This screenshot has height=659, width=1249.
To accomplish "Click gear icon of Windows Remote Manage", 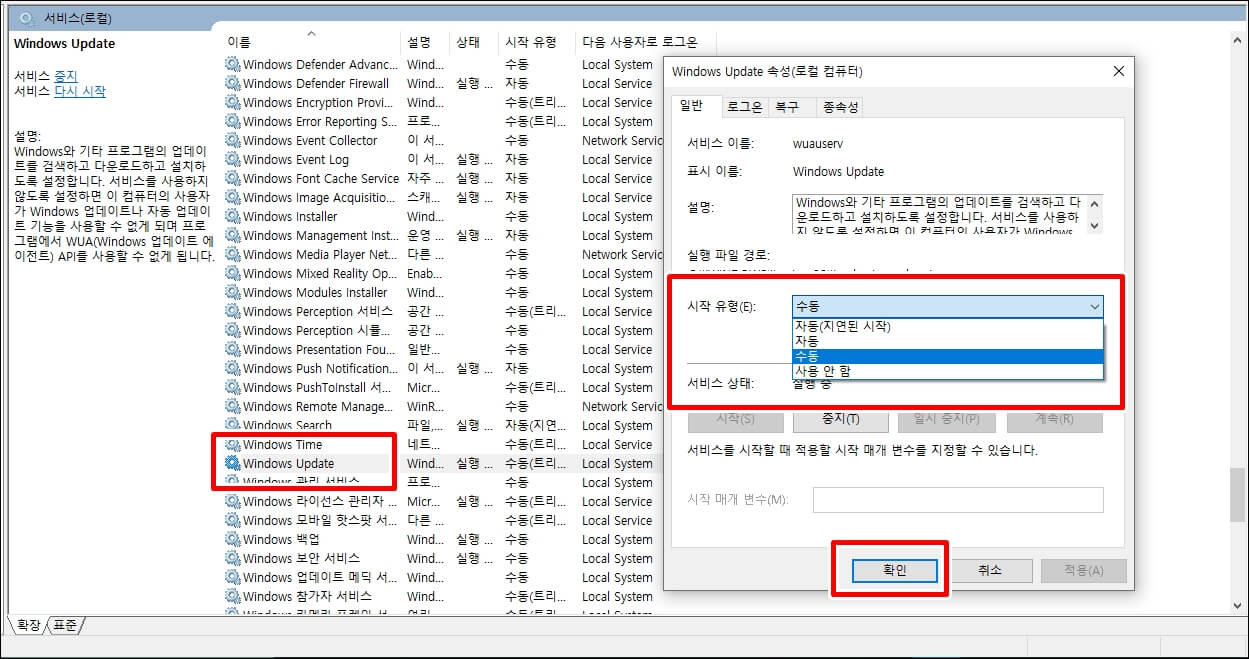I will [233, 407].
